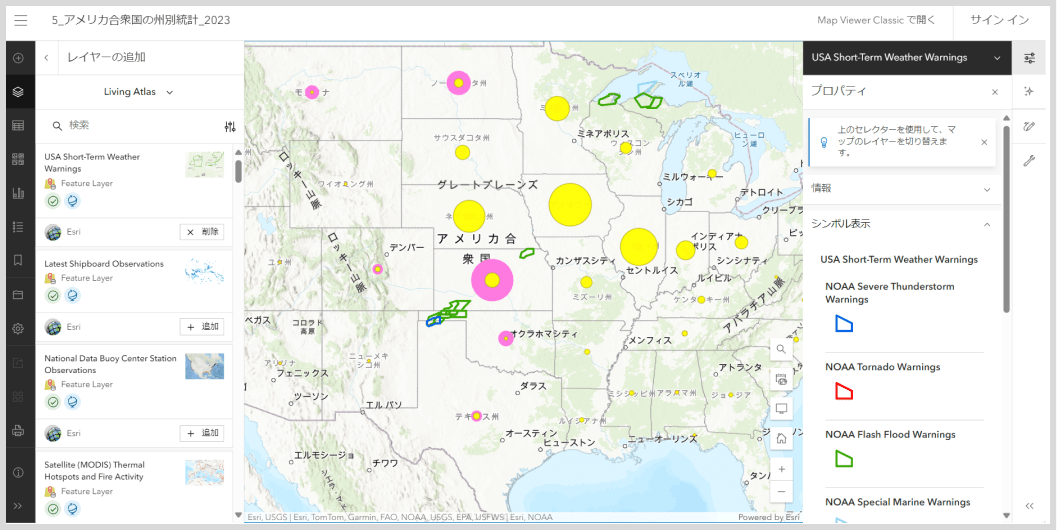Open the search filter icon beside 検索

point(230,127)
